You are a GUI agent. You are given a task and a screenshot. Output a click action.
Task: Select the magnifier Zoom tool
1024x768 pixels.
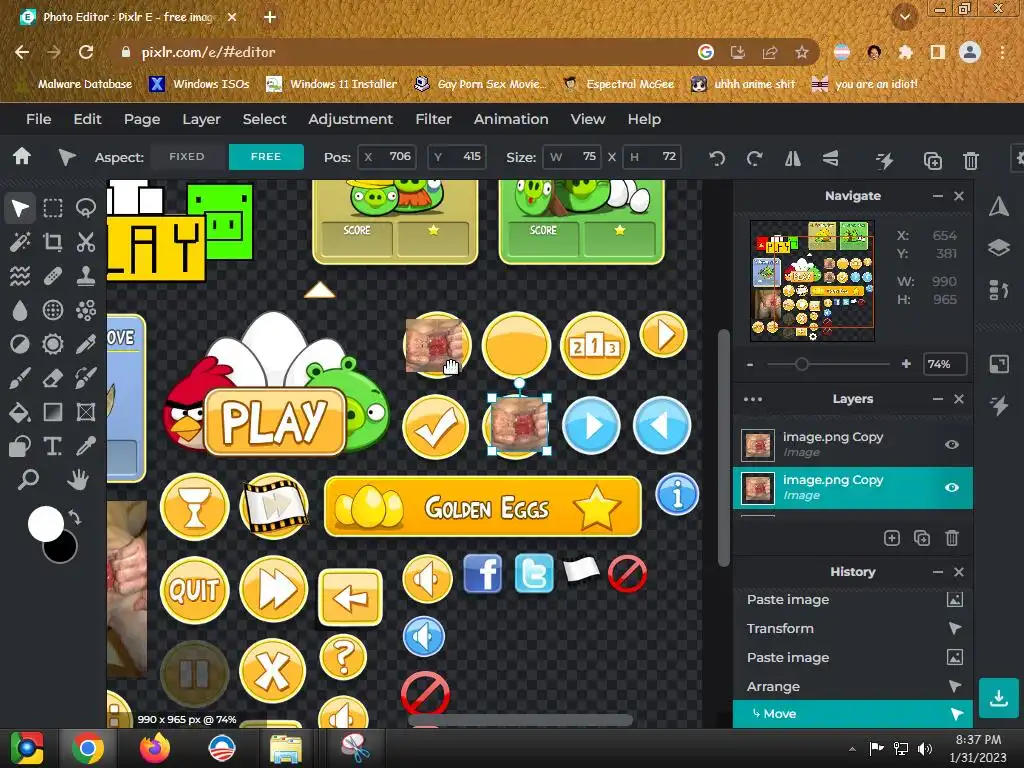click(27, 480)
